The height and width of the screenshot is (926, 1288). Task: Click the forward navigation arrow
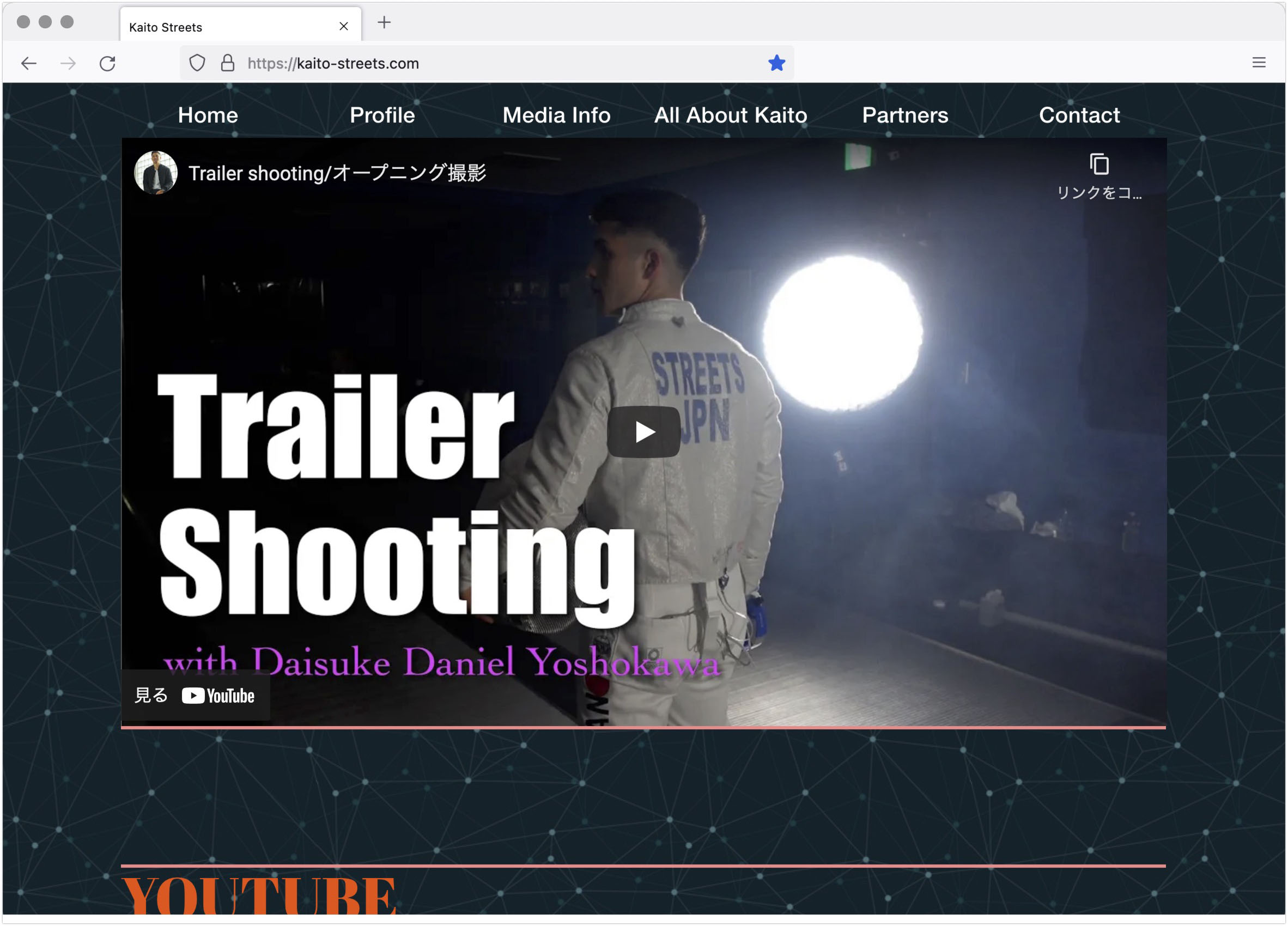click(x=68, y=63)
